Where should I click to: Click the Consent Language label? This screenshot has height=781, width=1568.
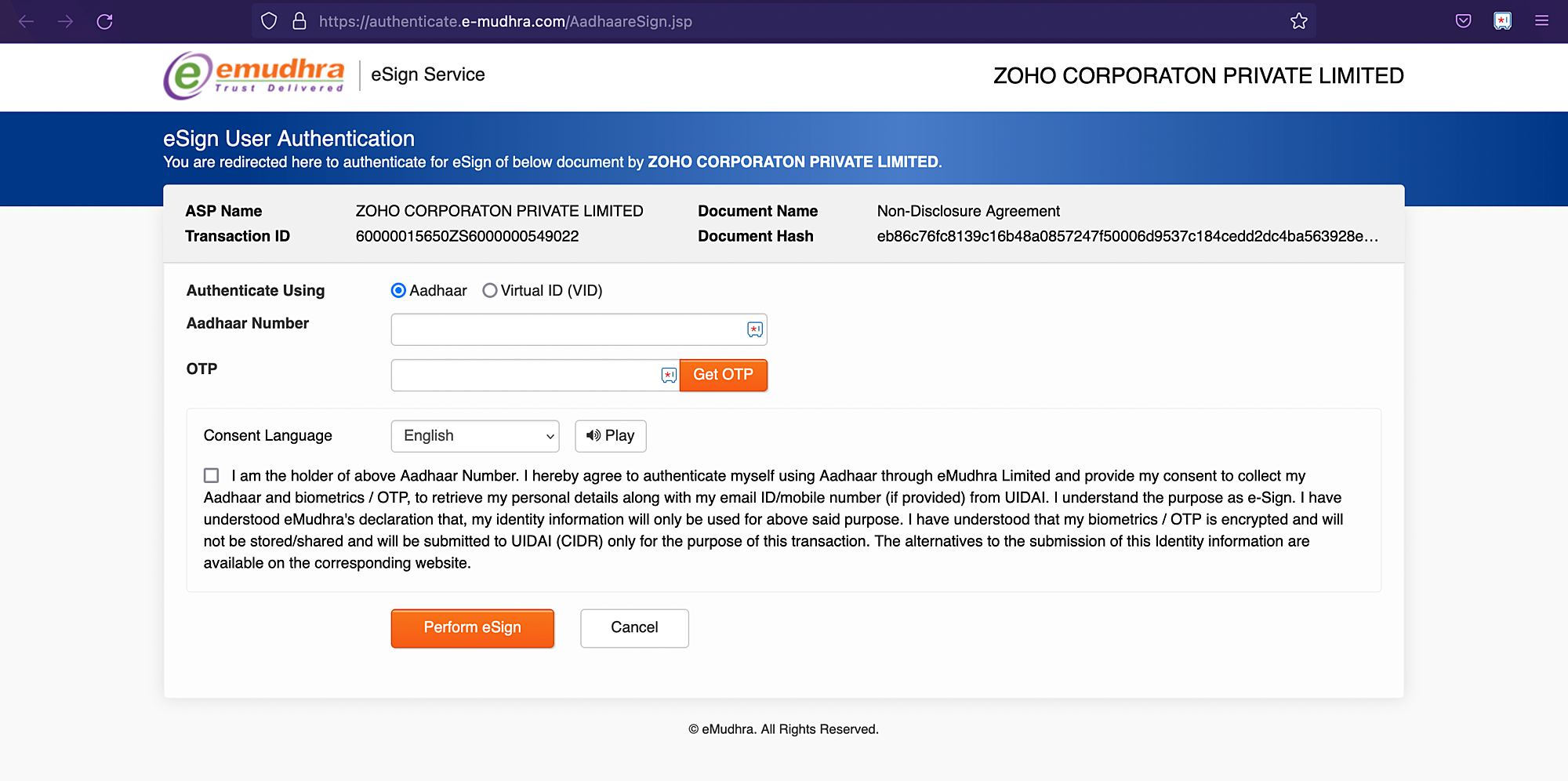click(x=268, y=435)
